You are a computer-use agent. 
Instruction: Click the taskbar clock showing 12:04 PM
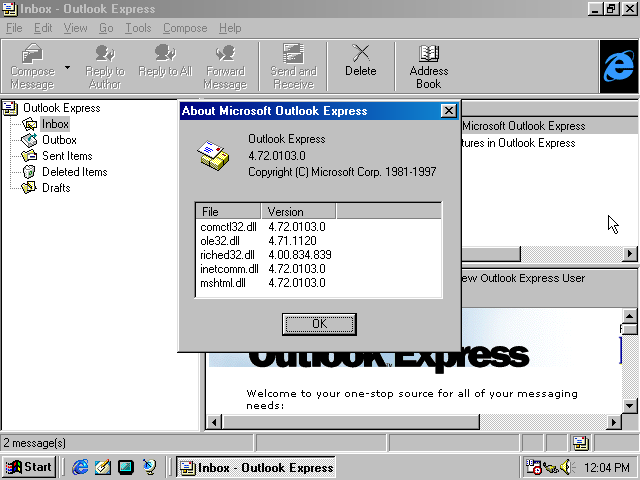click(607, 467)
